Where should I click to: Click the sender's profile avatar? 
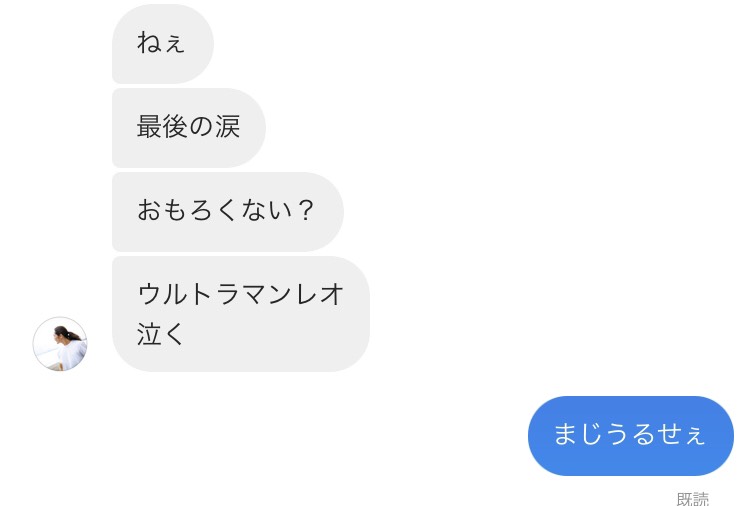tap(60, 344)
